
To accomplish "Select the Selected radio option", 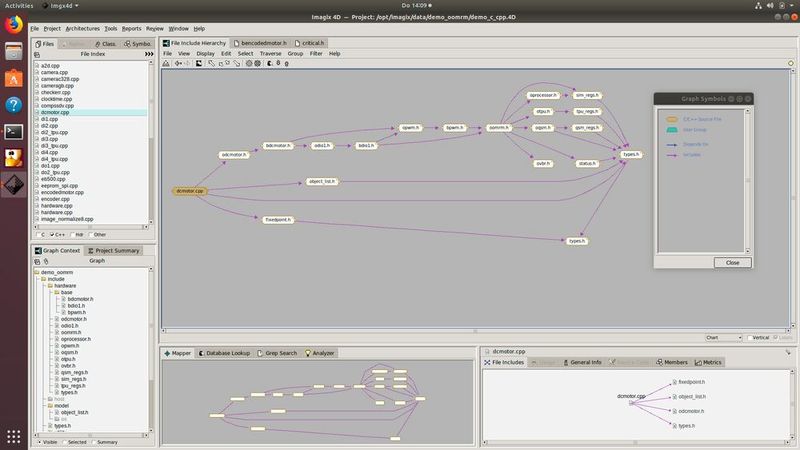I will pyautogui.click(x=64, y=442).
